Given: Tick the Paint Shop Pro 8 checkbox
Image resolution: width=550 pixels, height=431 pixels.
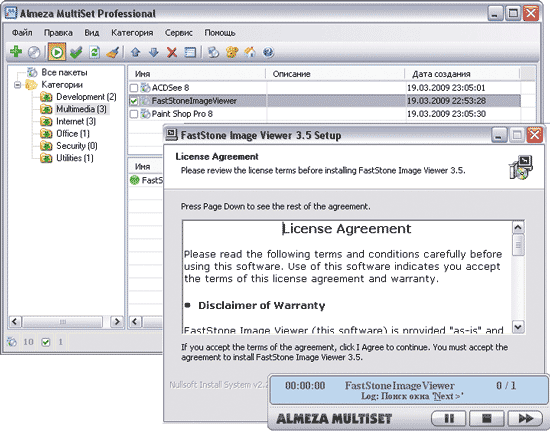Looking at the screenshot, I should pos(134,114).
